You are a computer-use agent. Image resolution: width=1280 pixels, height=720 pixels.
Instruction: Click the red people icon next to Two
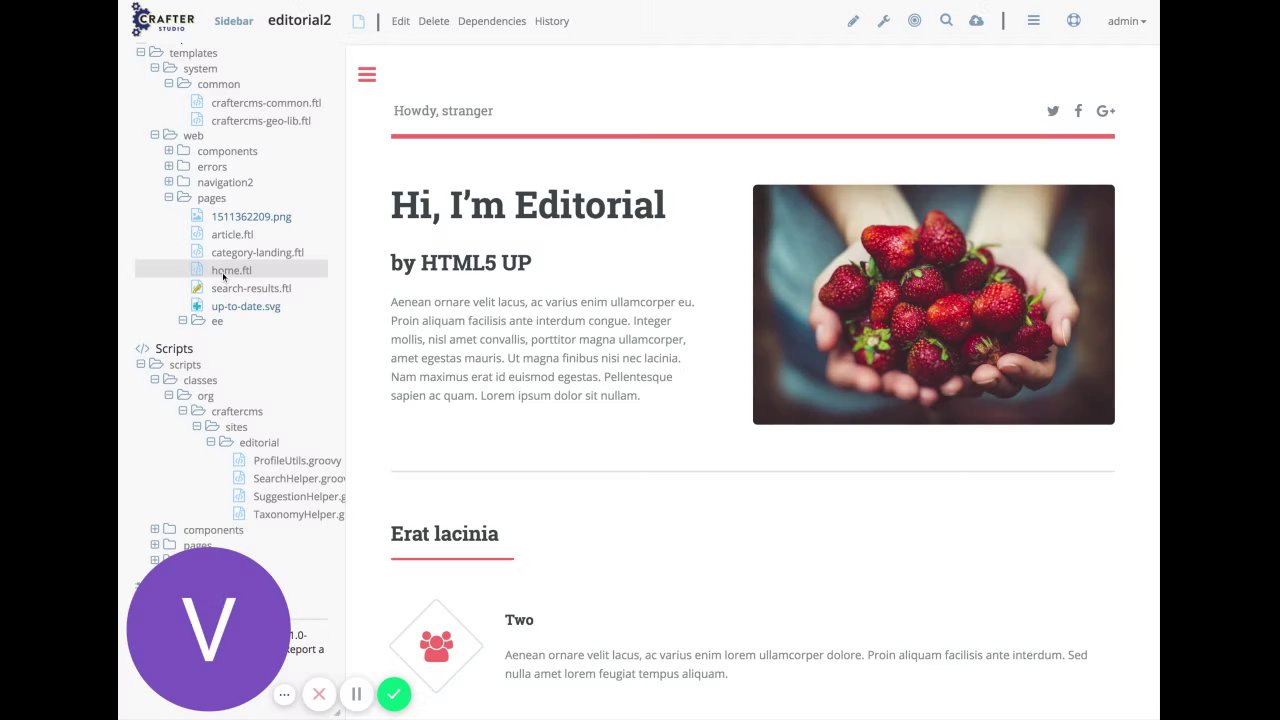pyautogui.click(x=436, y=646)
